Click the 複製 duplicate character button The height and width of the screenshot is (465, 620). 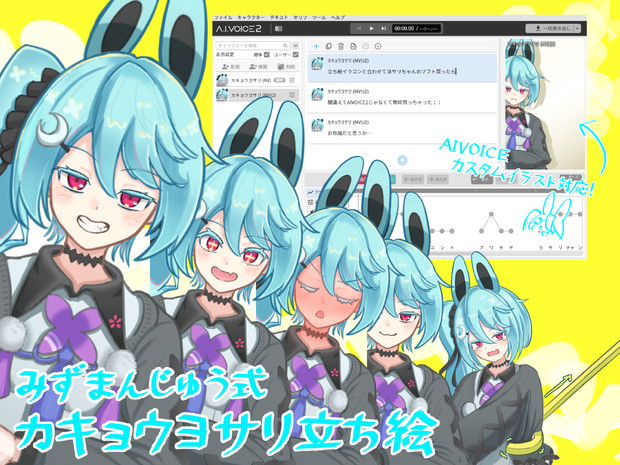(257, 67)
